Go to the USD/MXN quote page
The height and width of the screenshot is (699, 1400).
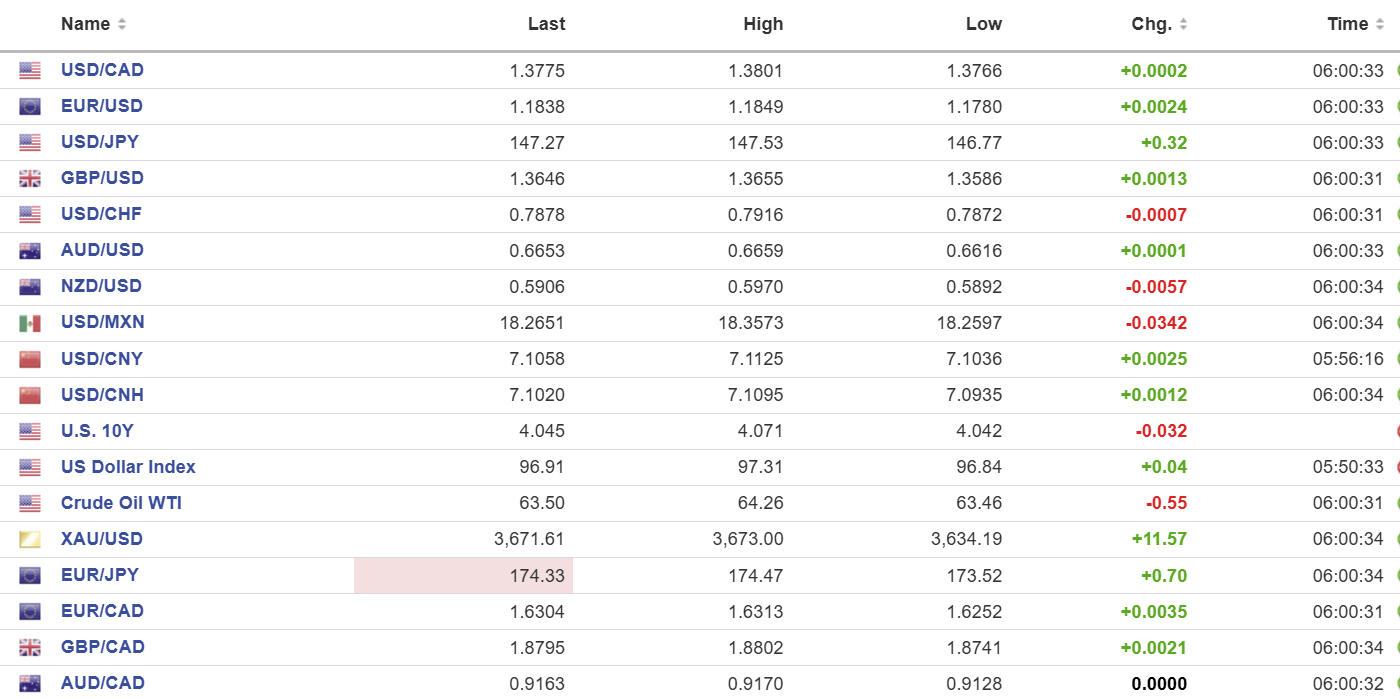[x=103, y=322]
